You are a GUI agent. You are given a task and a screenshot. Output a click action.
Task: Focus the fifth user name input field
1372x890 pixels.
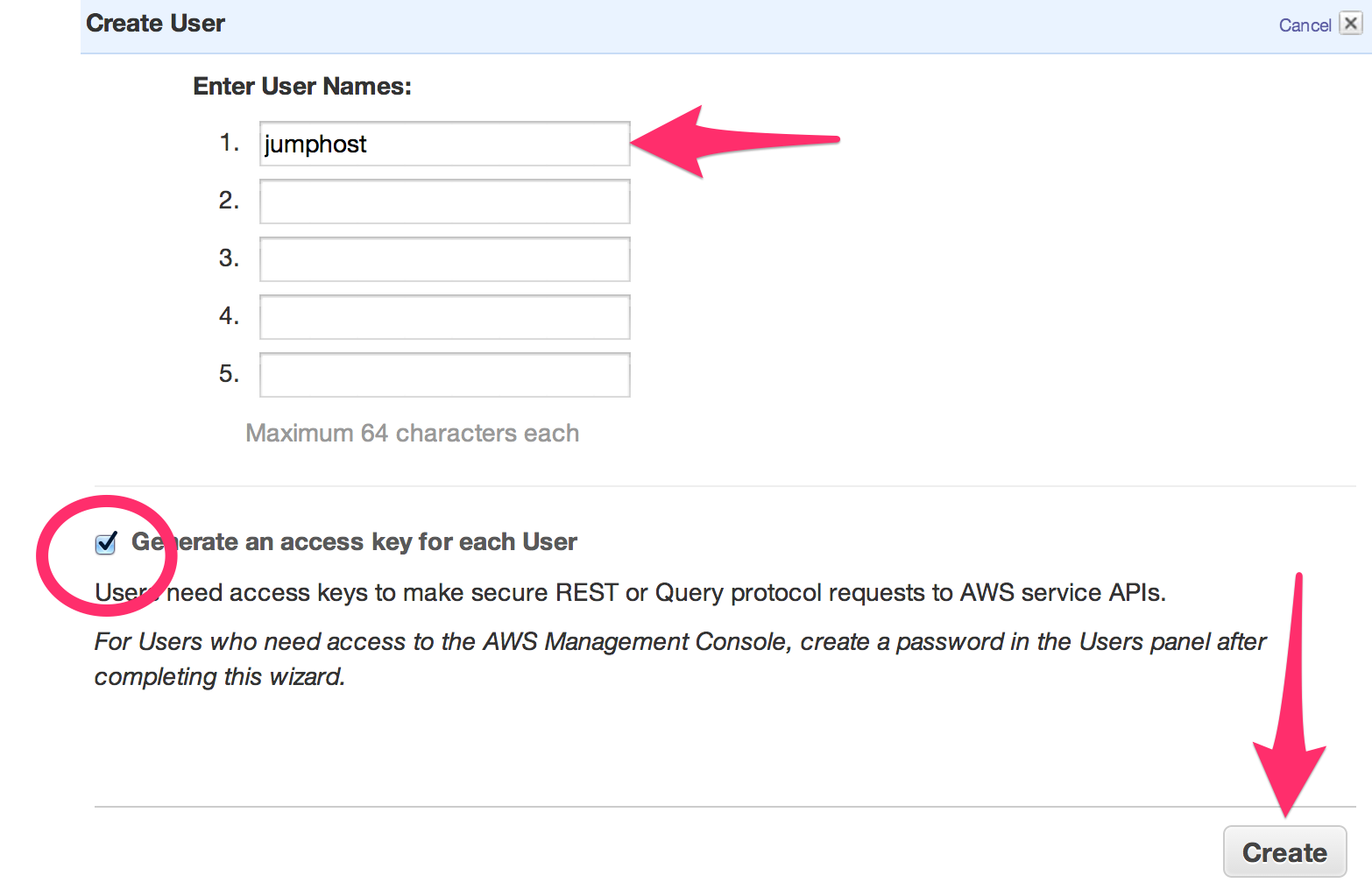click(444, 375)
